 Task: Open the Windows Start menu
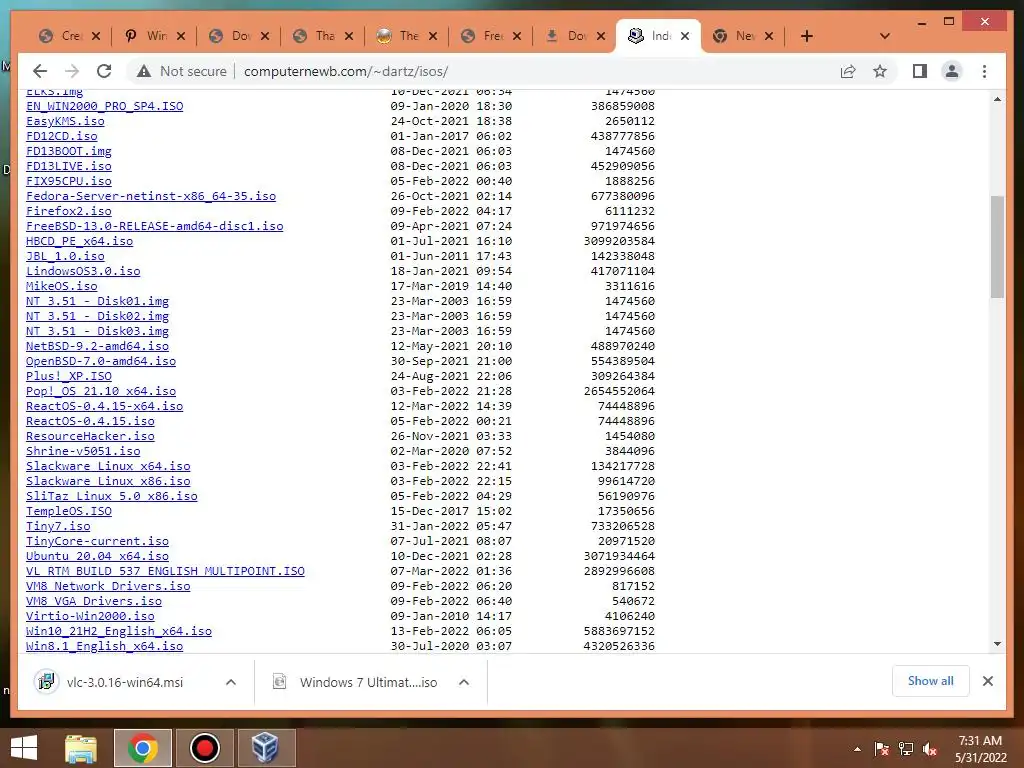[24, 748]
